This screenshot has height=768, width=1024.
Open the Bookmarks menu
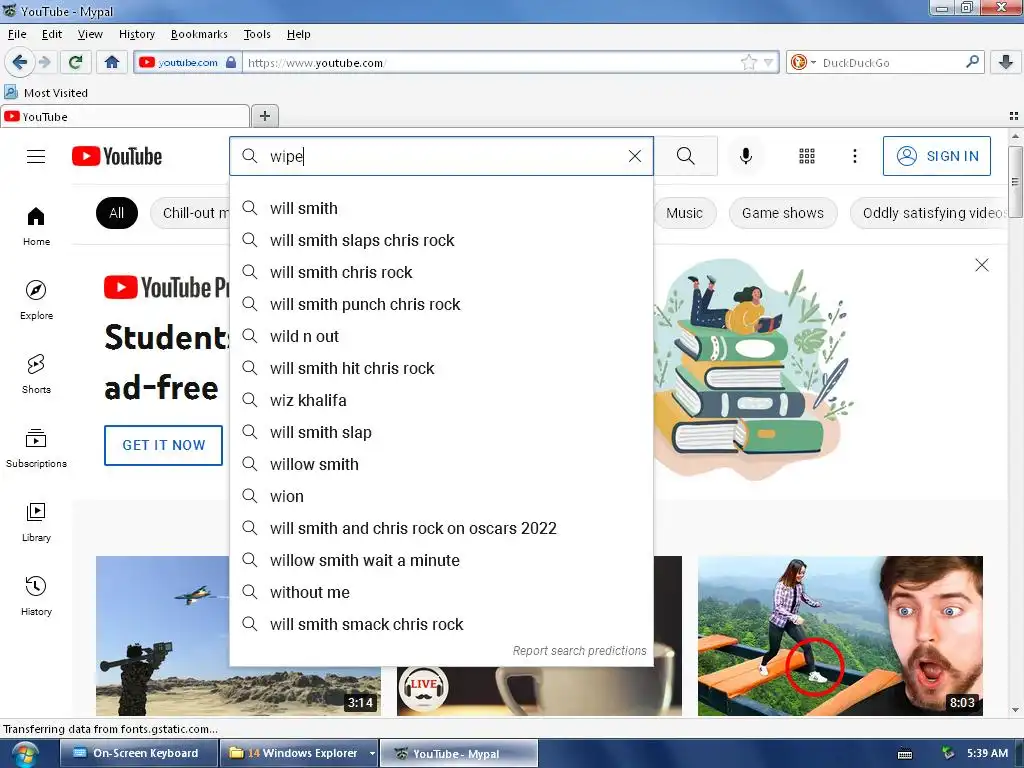click(199, 34)
